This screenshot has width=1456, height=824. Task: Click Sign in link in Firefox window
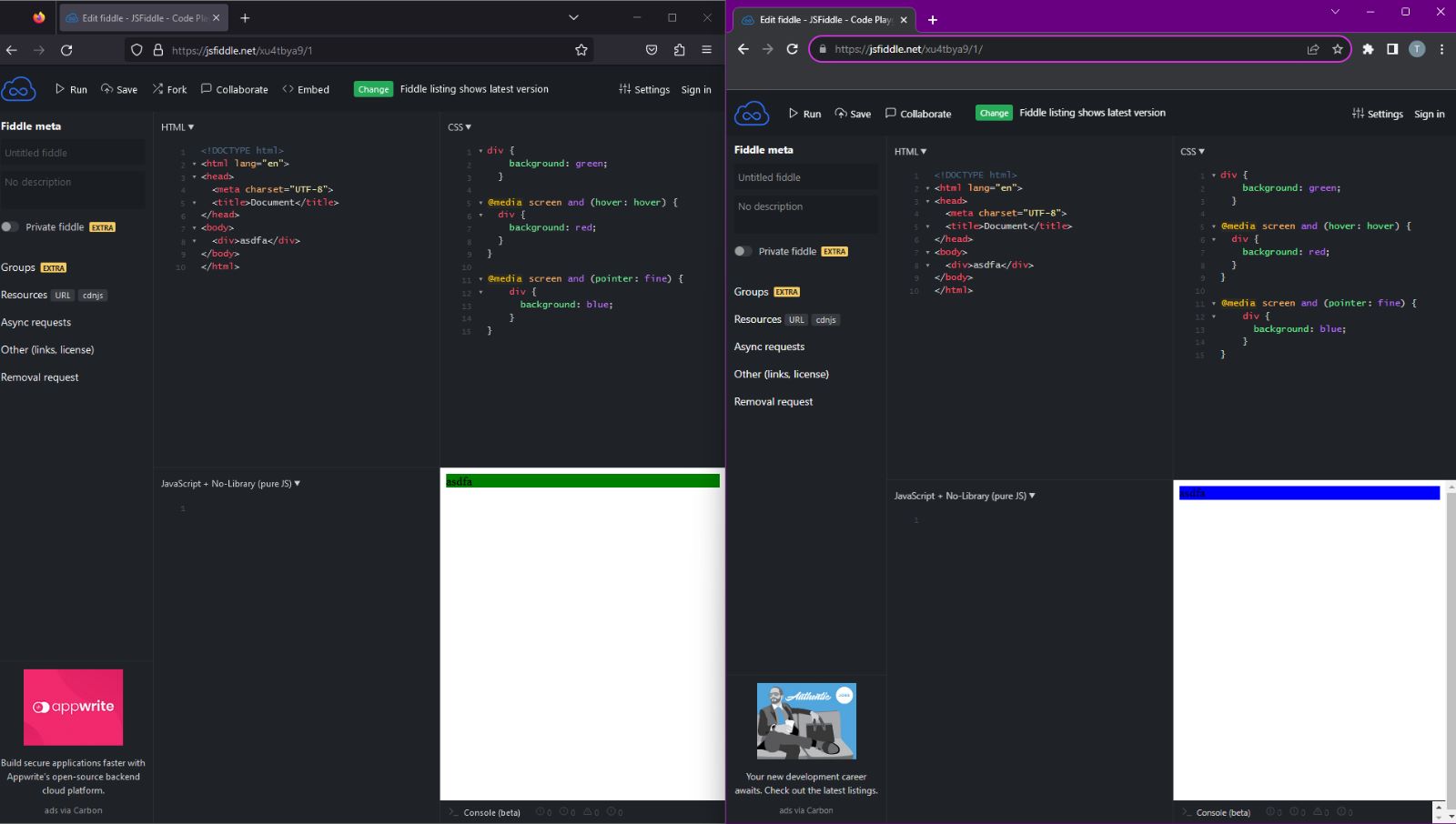tap(696, 89)
